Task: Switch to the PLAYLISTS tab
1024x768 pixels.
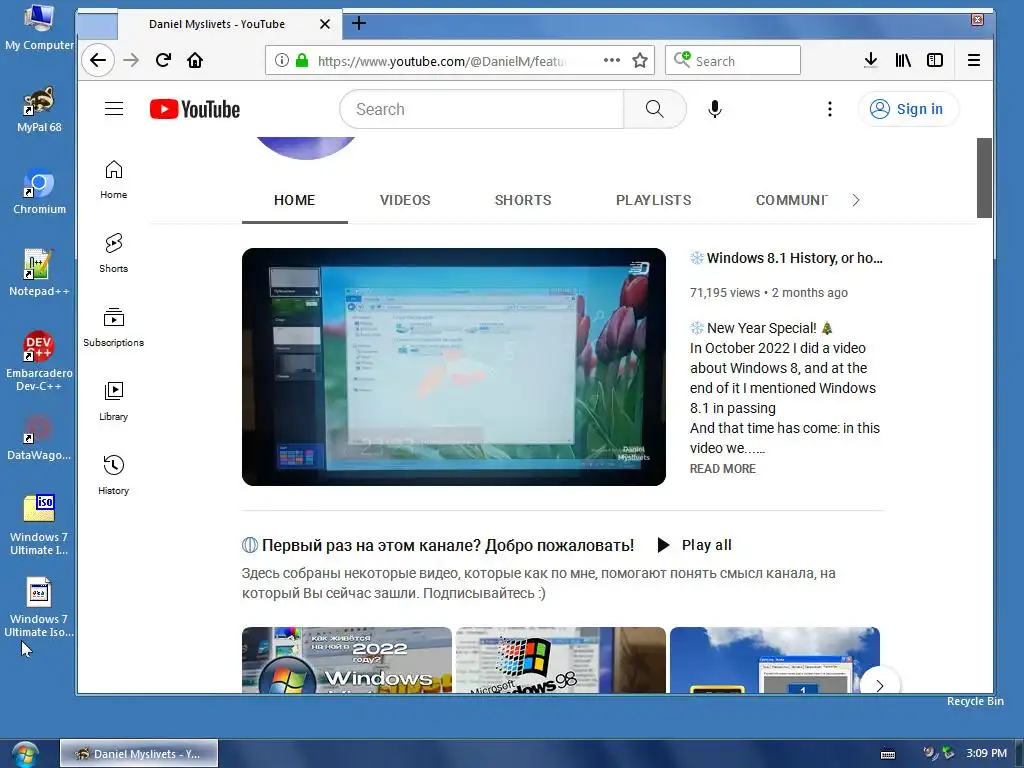Action: click(654, 200)
